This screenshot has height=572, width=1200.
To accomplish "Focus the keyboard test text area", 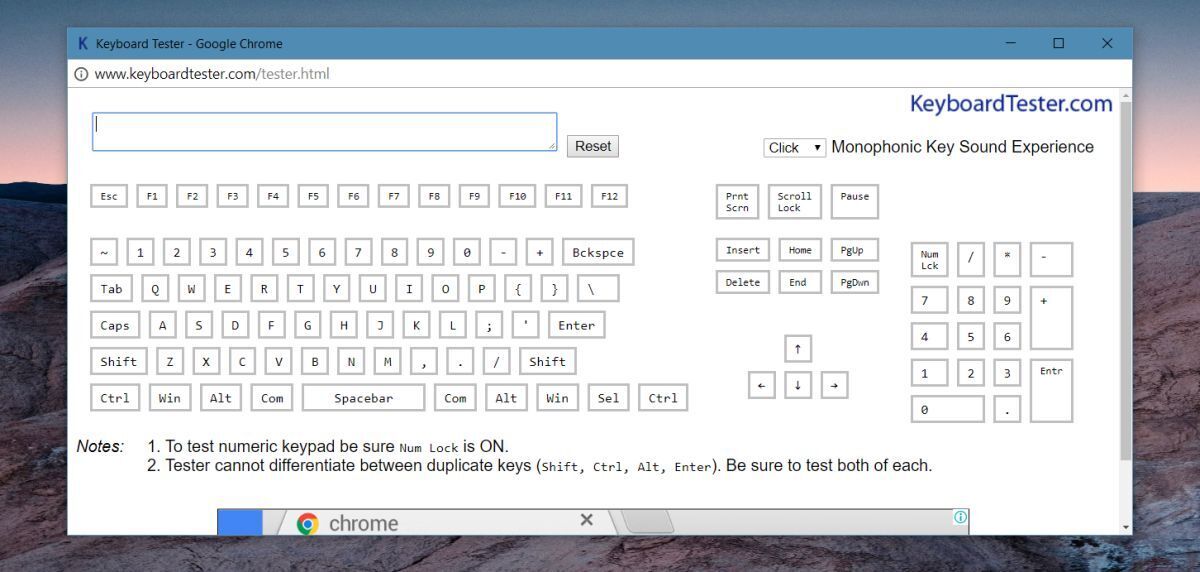I will (x=325, y=132).
